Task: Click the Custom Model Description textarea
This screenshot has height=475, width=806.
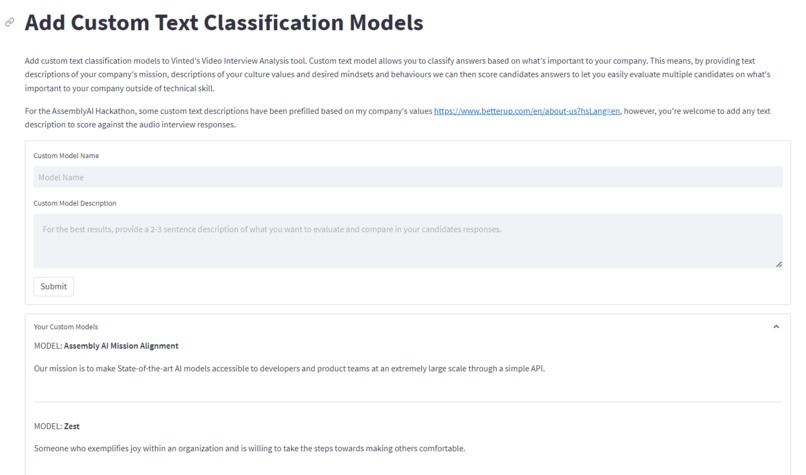Action: [408, 240]
